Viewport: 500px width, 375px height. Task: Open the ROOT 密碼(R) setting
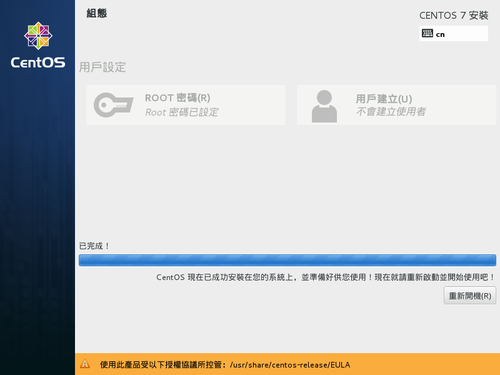pos(186,105)
